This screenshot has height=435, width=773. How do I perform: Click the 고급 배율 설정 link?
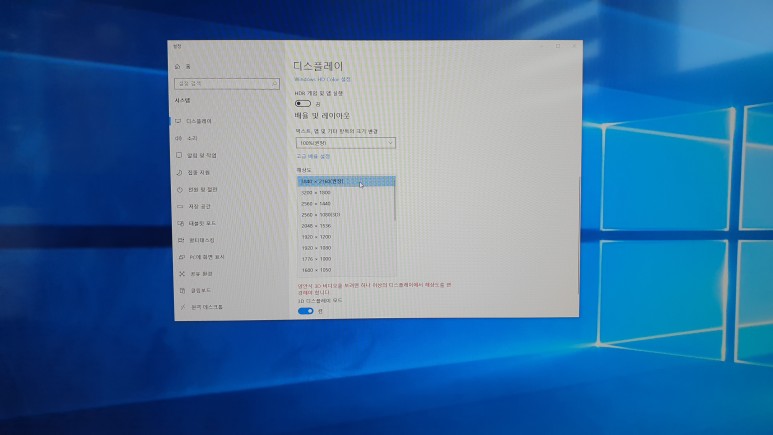[x=313, y=156]
